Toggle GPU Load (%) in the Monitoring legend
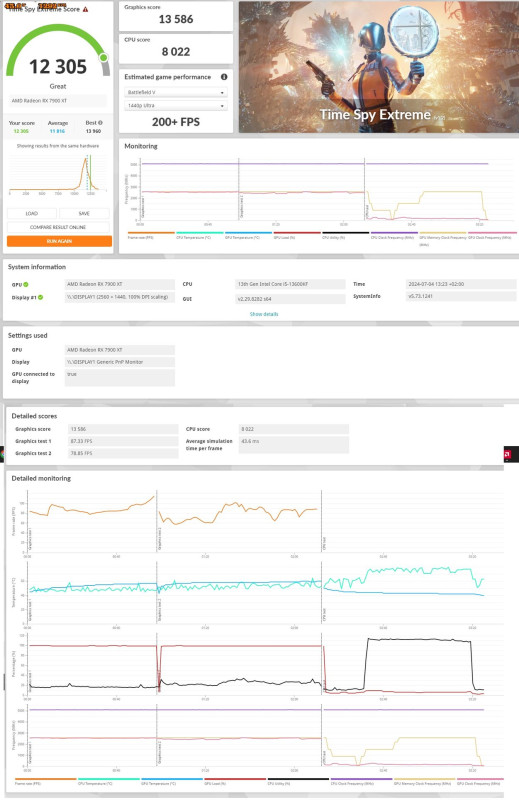This screenshot has width=519, height=800. point(296,235)
